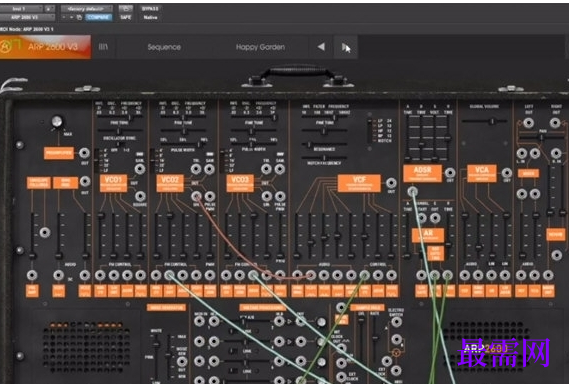Open the insert position 'a' selector
This screenshot has height=384, width=569.
coord(49,8)
